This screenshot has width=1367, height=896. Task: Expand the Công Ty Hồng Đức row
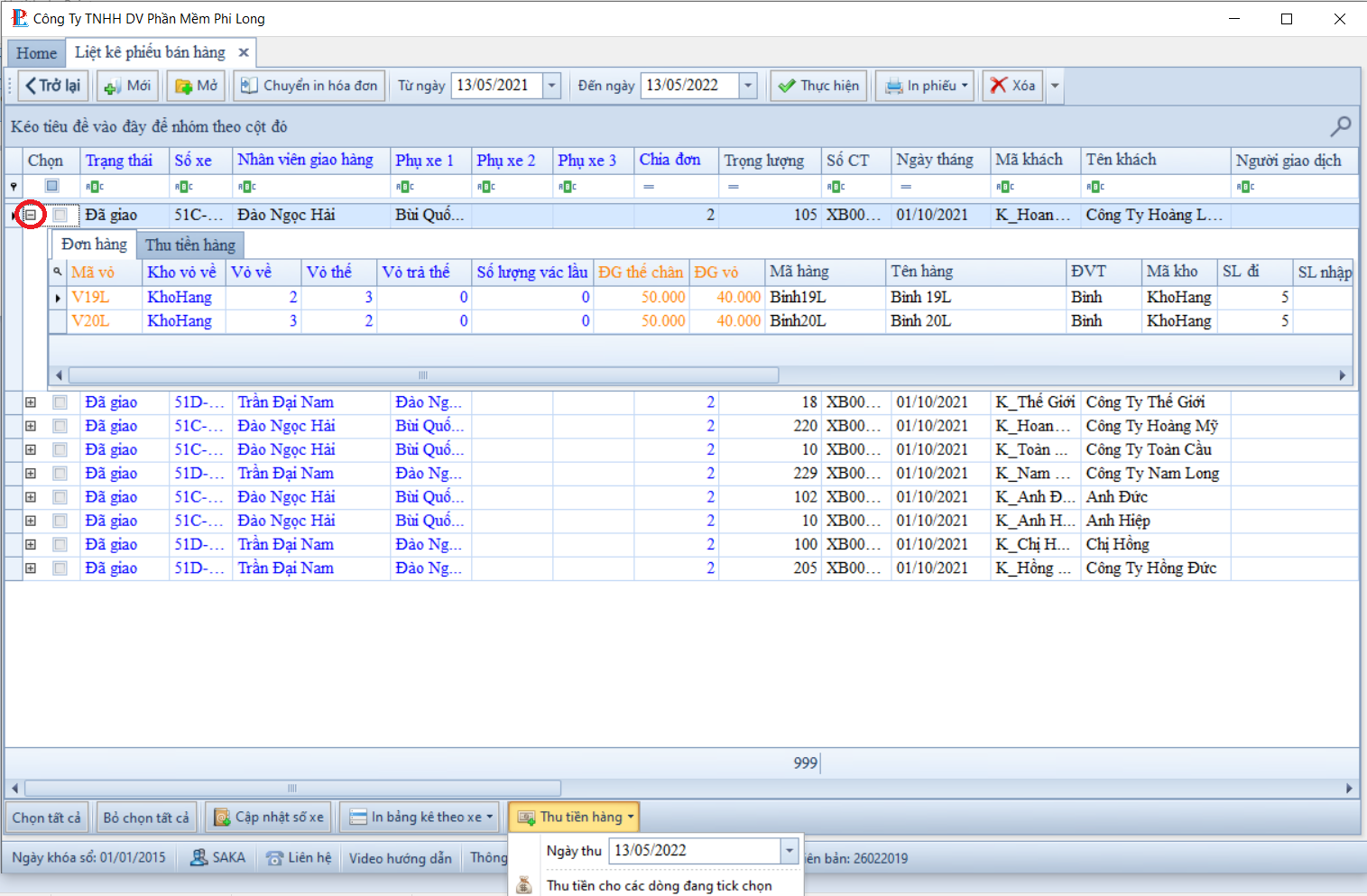coord(31,568)
